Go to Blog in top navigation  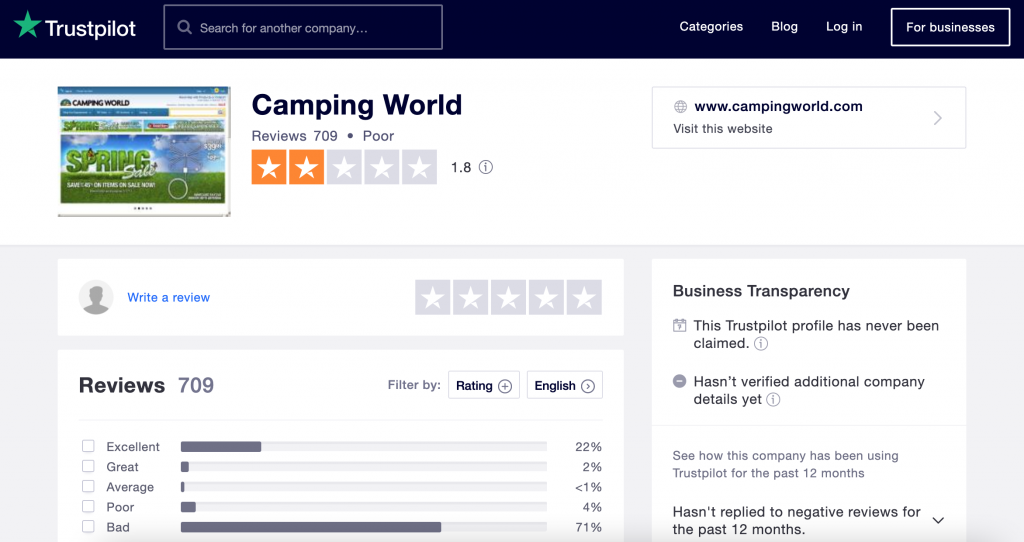(x=784, y=27)
